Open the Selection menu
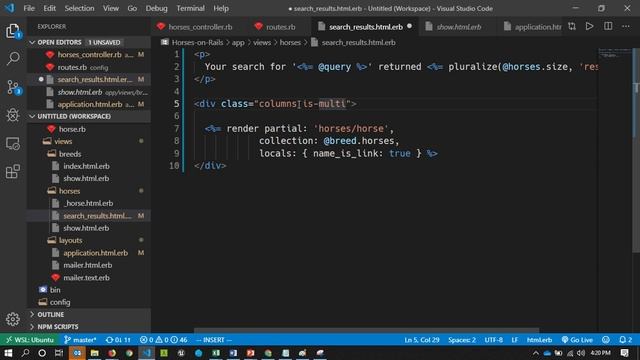Screen dimensions: 640x360 click(79, 8)
